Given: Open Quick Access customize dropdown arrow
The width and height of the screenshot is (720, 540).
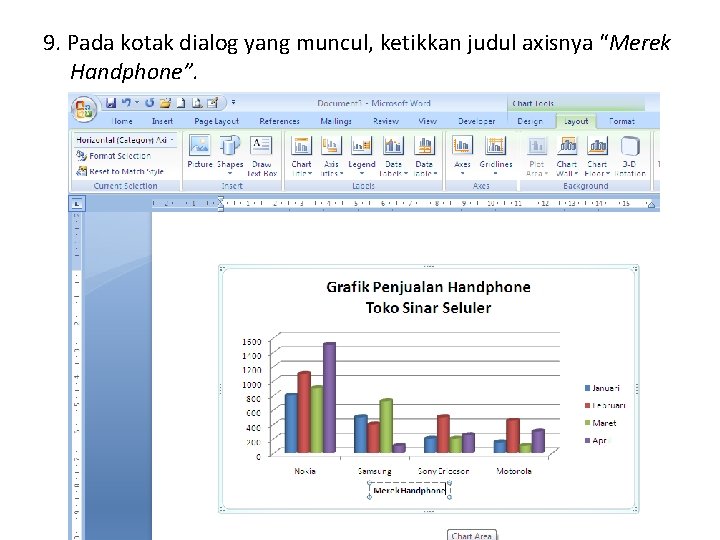Looking at the screenshot, I should (233, 102).
